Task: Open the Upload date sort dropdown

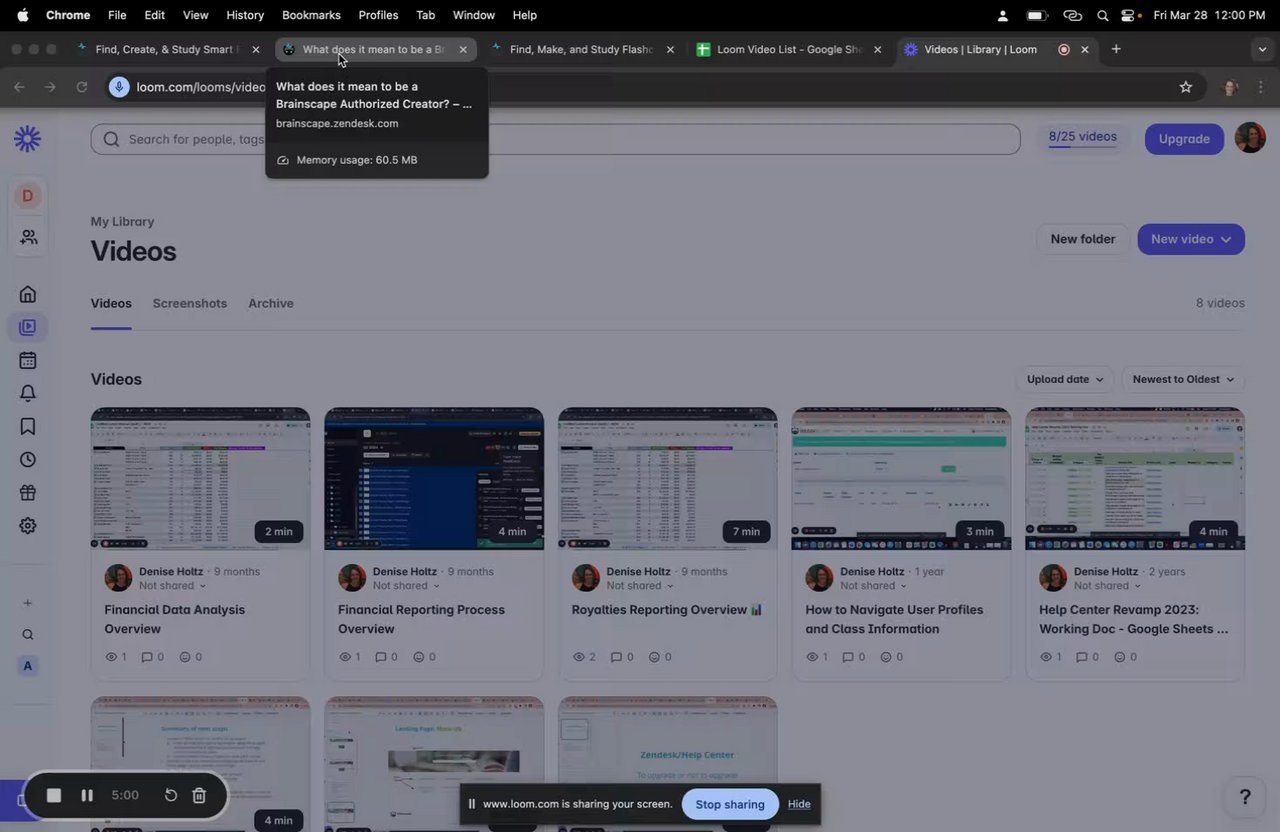Action: click(1065, 379)
